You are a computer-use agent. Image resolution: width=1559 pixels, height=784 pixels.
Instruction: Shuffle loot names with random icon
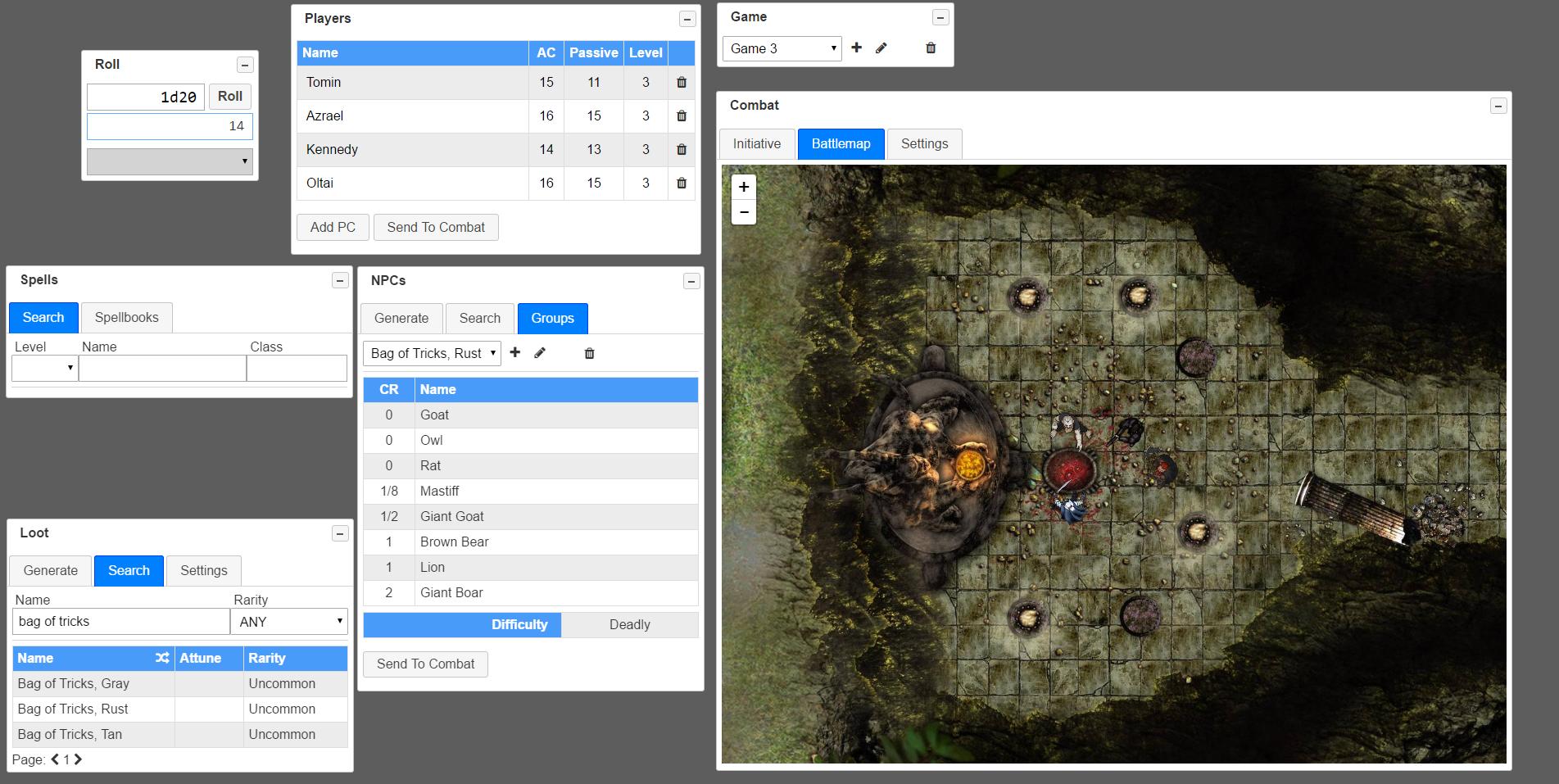coord(162,658)
